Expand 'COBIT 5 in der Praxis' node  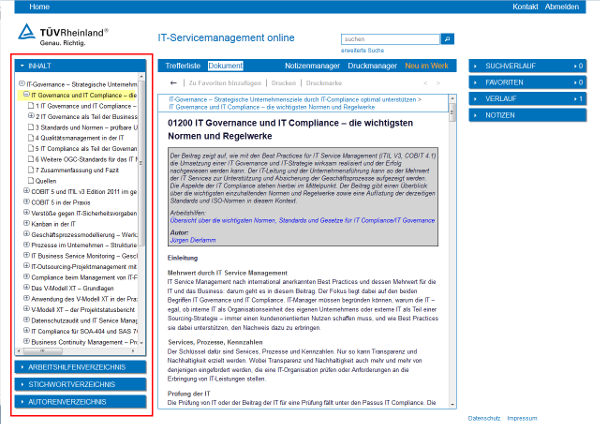26,201
